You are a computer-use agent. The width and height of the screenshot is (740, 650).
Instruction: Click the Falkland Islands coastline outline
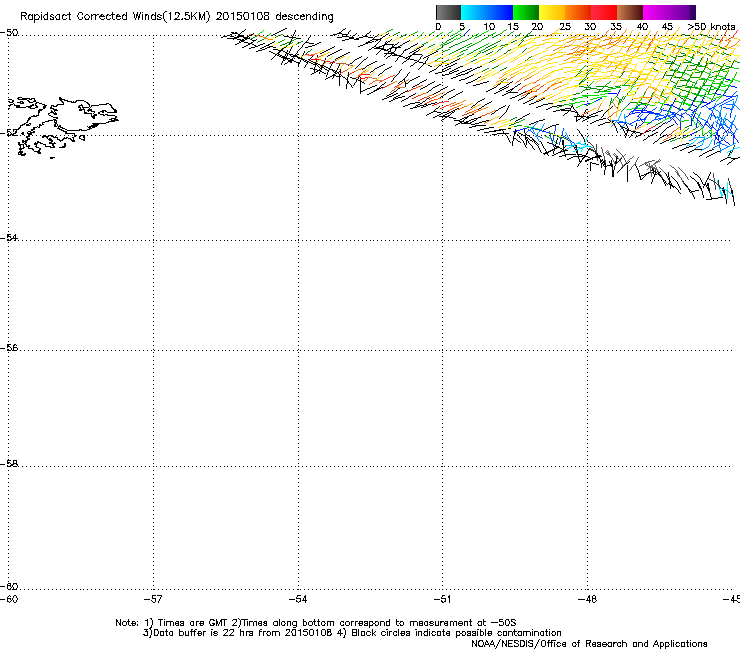pos(63,126)
